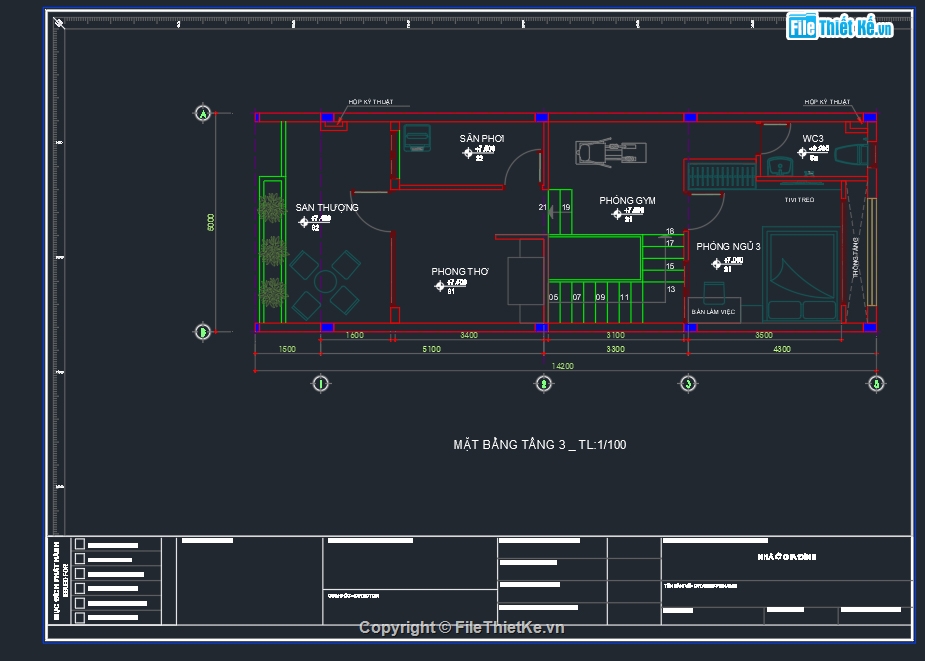
Task: Tick the top checkbox in title block
Action: (x=80, y=545)
